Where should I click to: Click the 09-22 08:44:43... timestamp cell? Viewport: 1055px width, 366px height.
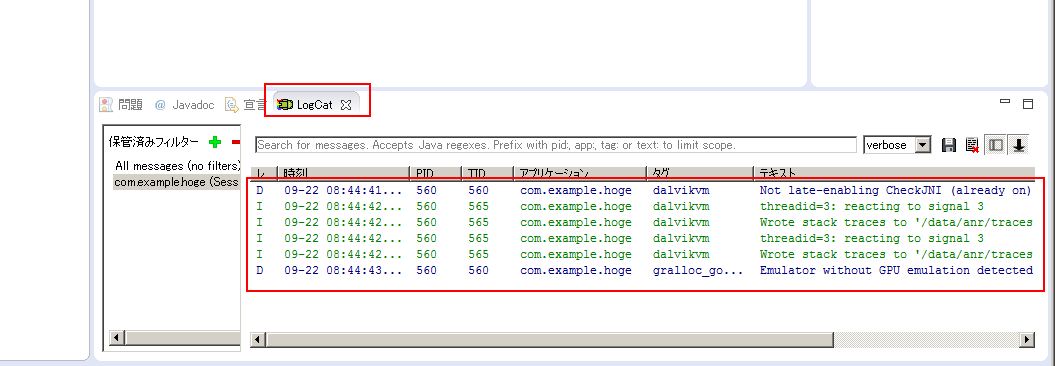tap(343, 270)
